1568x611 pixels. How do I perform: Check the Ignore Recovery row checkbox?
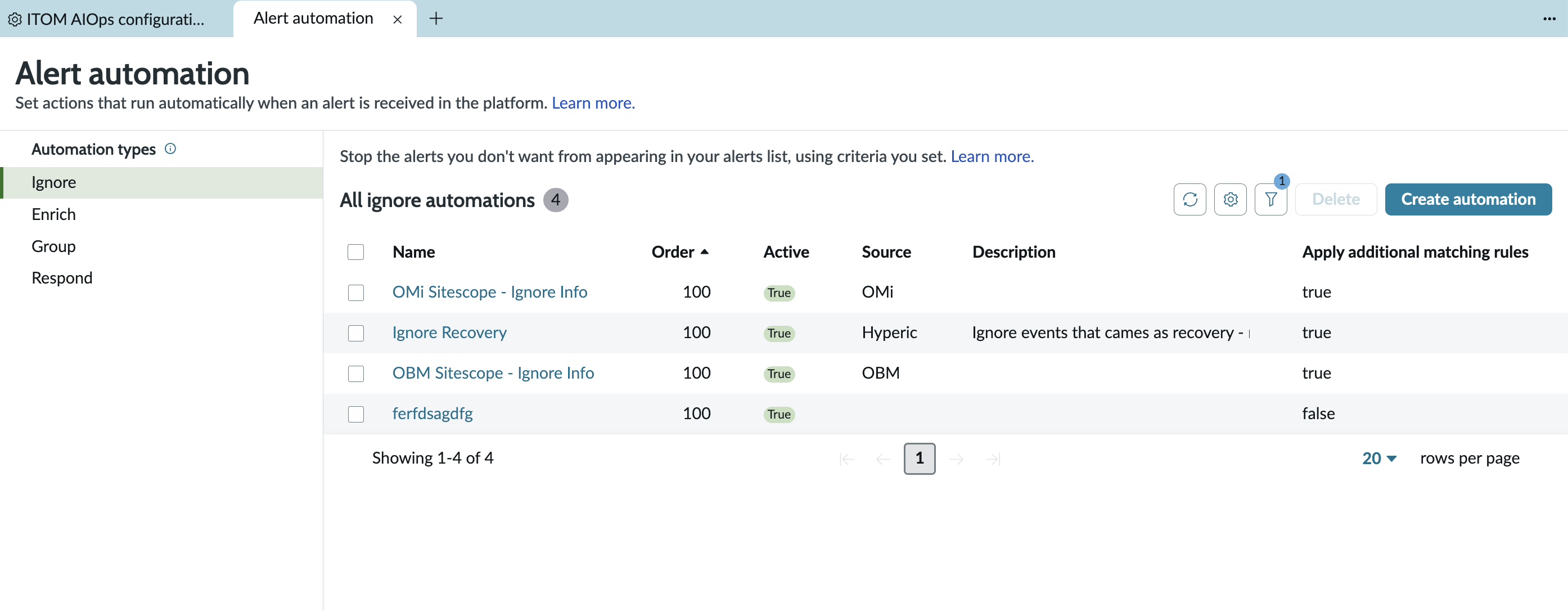coord(355,333)
